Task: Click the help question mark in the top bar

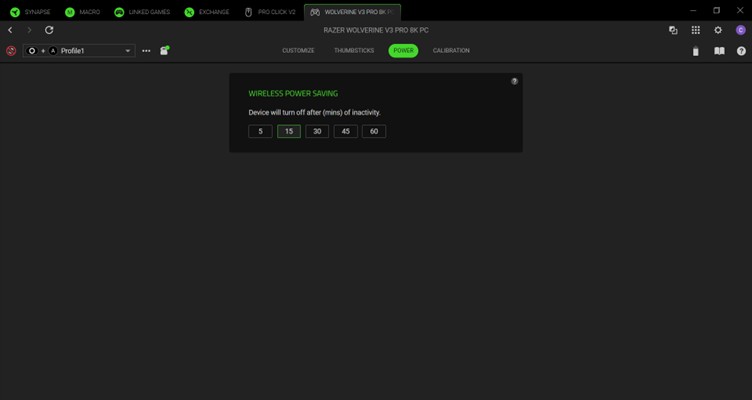Action: tap(741, 51)
